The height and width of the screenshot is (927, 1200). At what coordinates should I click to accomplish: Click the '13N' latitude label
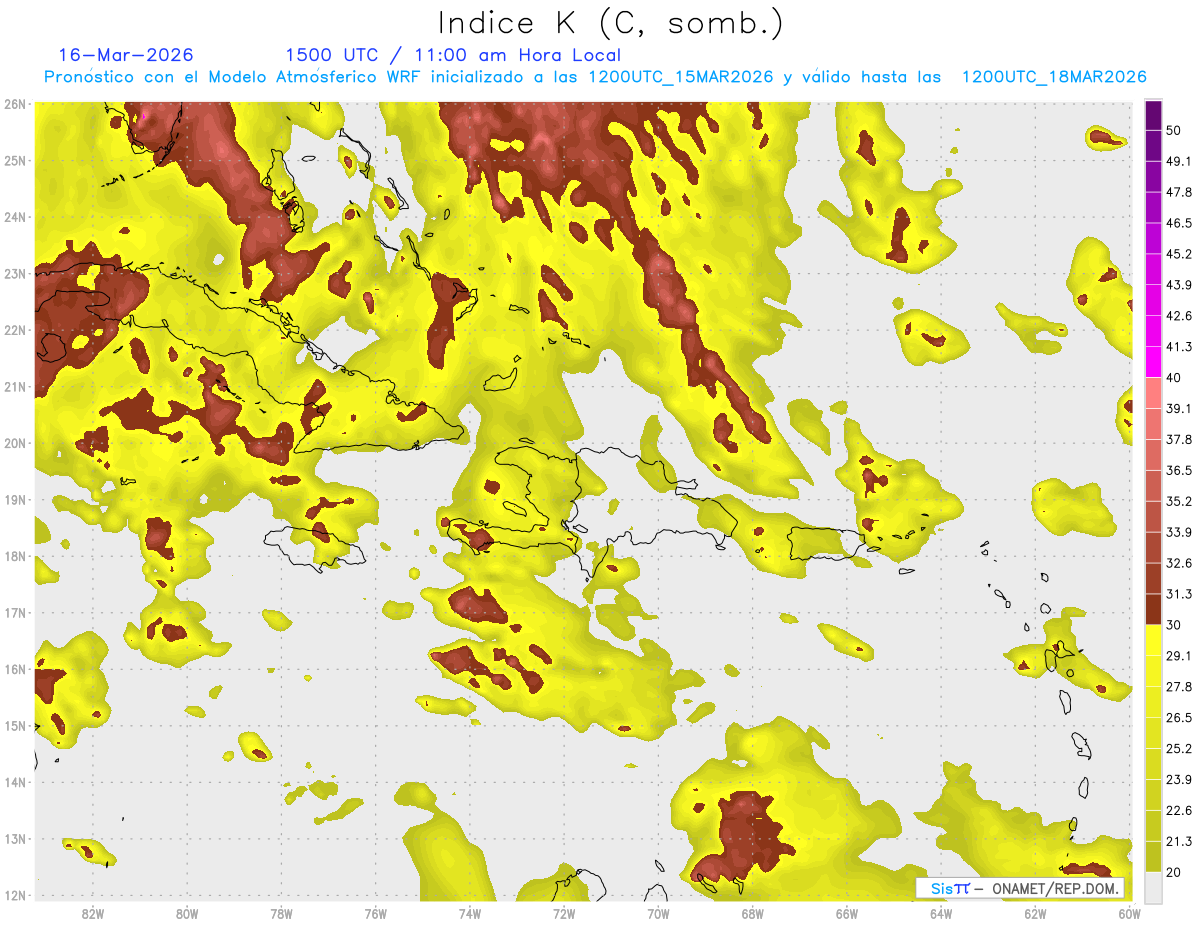pos(14,839)
